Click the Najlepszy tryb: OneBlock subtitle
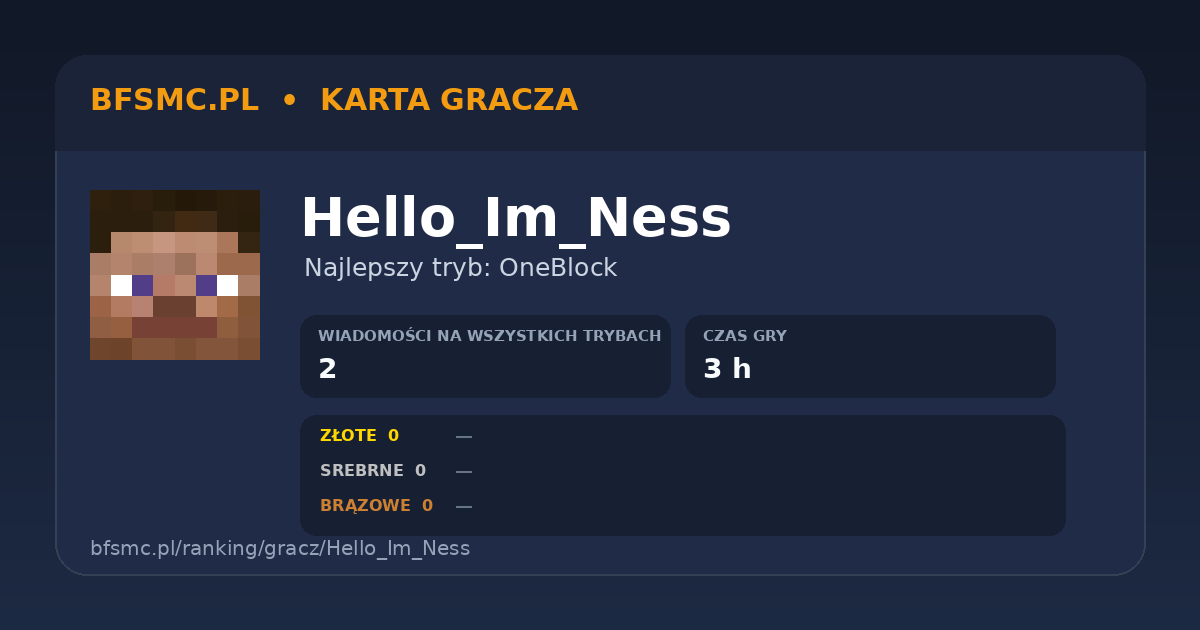The width and height of the screenshot is (1200, 630). (461, 268)
